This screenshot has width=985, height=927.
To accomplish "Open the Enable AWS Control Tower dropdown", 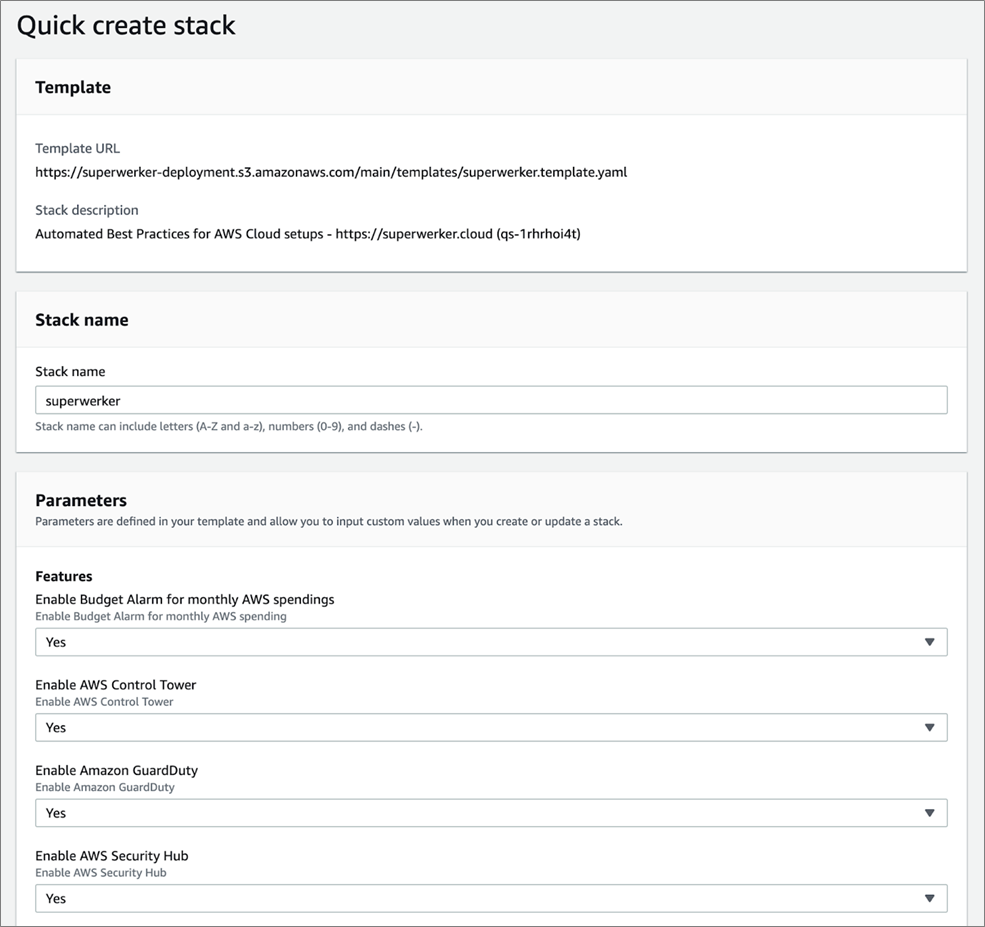I will pyautogui.click(x=491, y=727).
